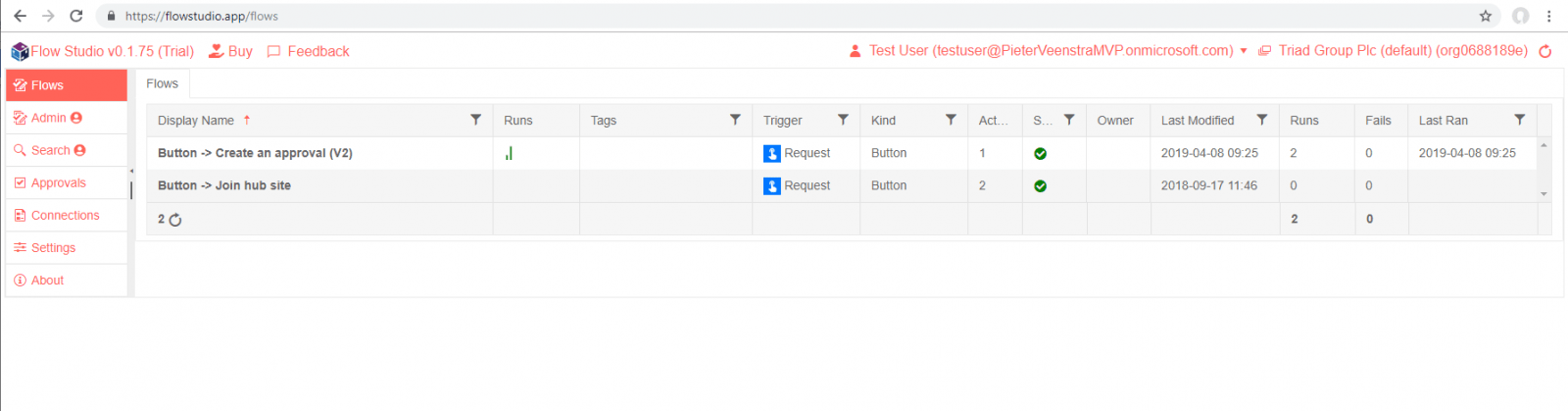The image size is (1568, 411).
Task: Open the Last Ran column filter
Action: pos(1520,120)
